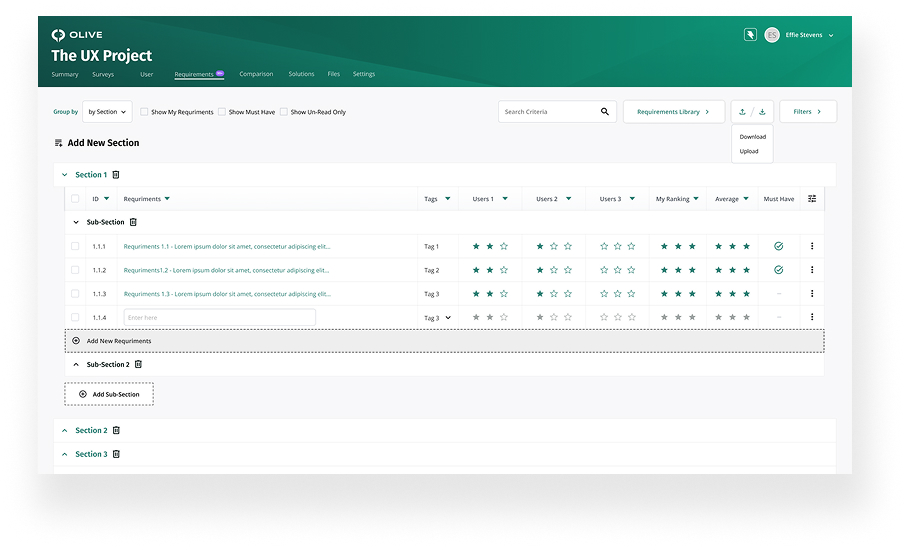This screenshot has width=906, height=550.
Task: Click Add Sub-Section button
Action: tap(109, 394)
